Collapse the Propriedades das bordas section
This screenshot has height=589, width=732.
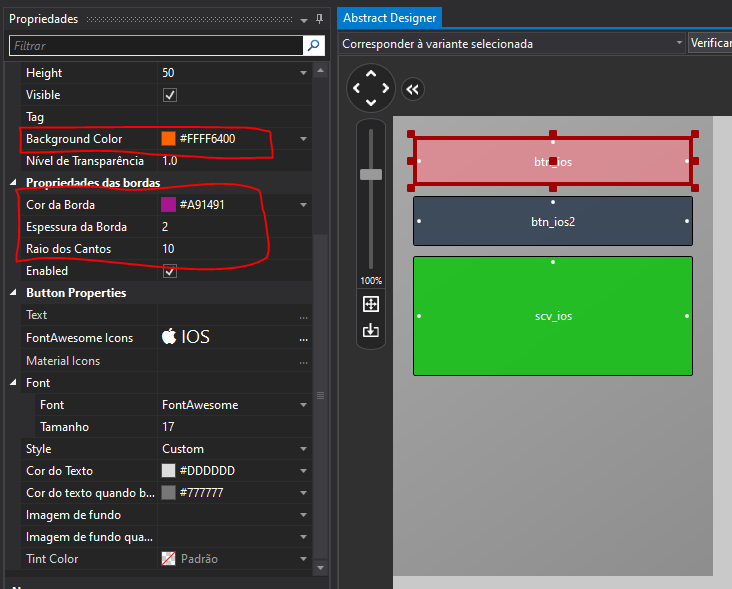[x=13, y=182]
